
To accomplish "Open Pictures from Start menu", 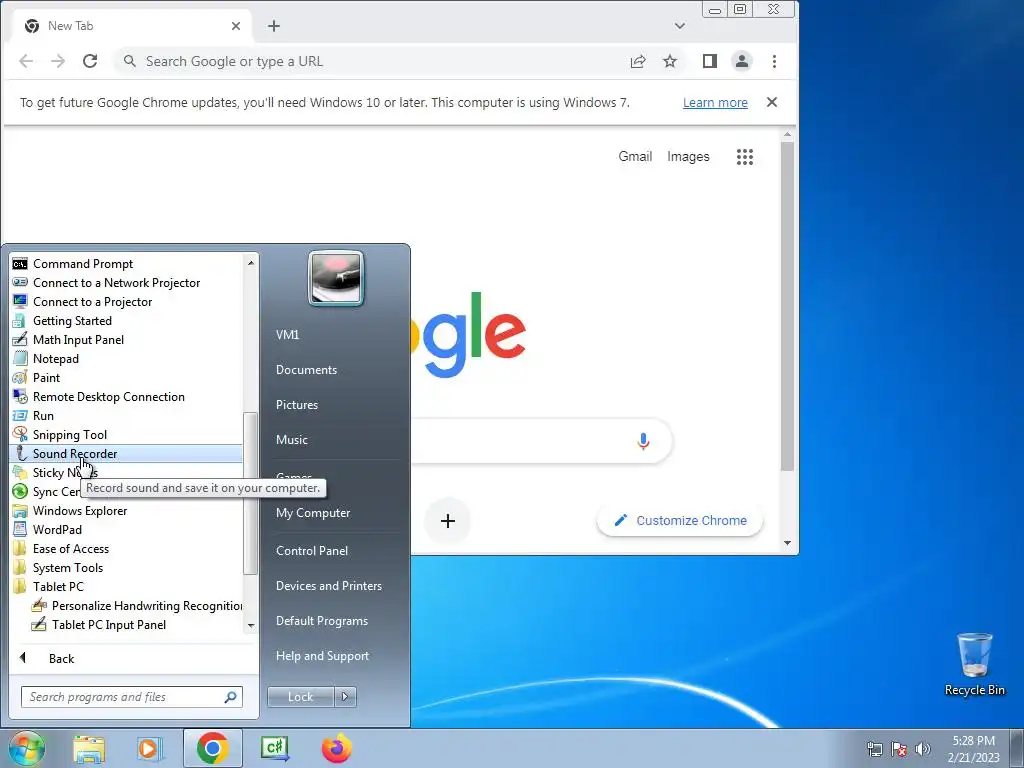I will [x=297, y=405].
